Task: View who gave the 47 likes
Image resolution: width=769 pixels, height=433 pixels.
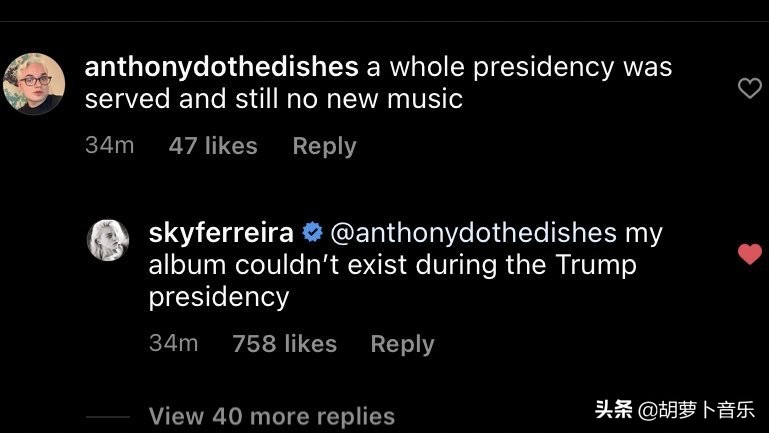Action: point(213,146)
